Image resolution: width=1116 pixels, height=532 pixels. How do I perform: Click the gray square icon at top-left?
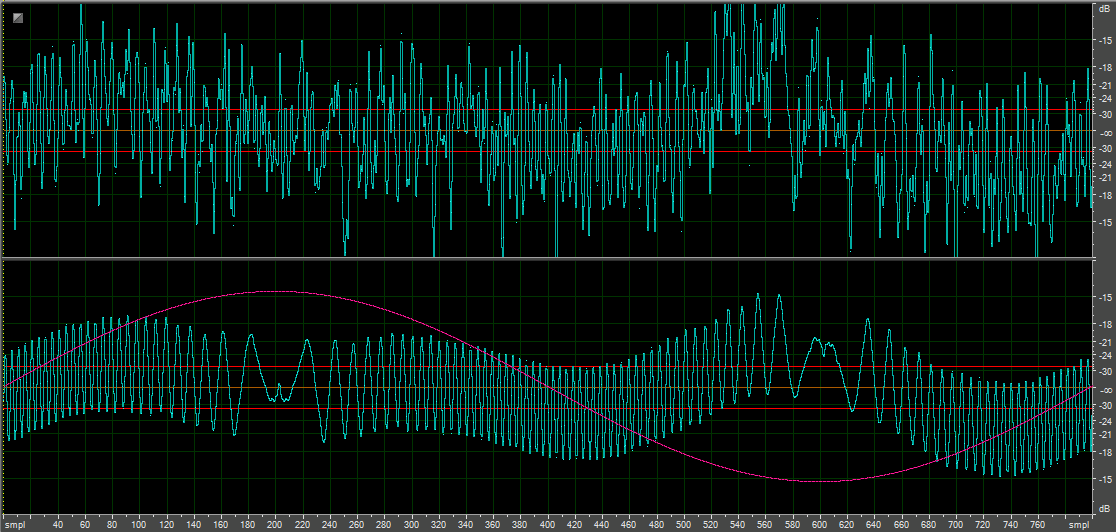(x=18, y=18)
